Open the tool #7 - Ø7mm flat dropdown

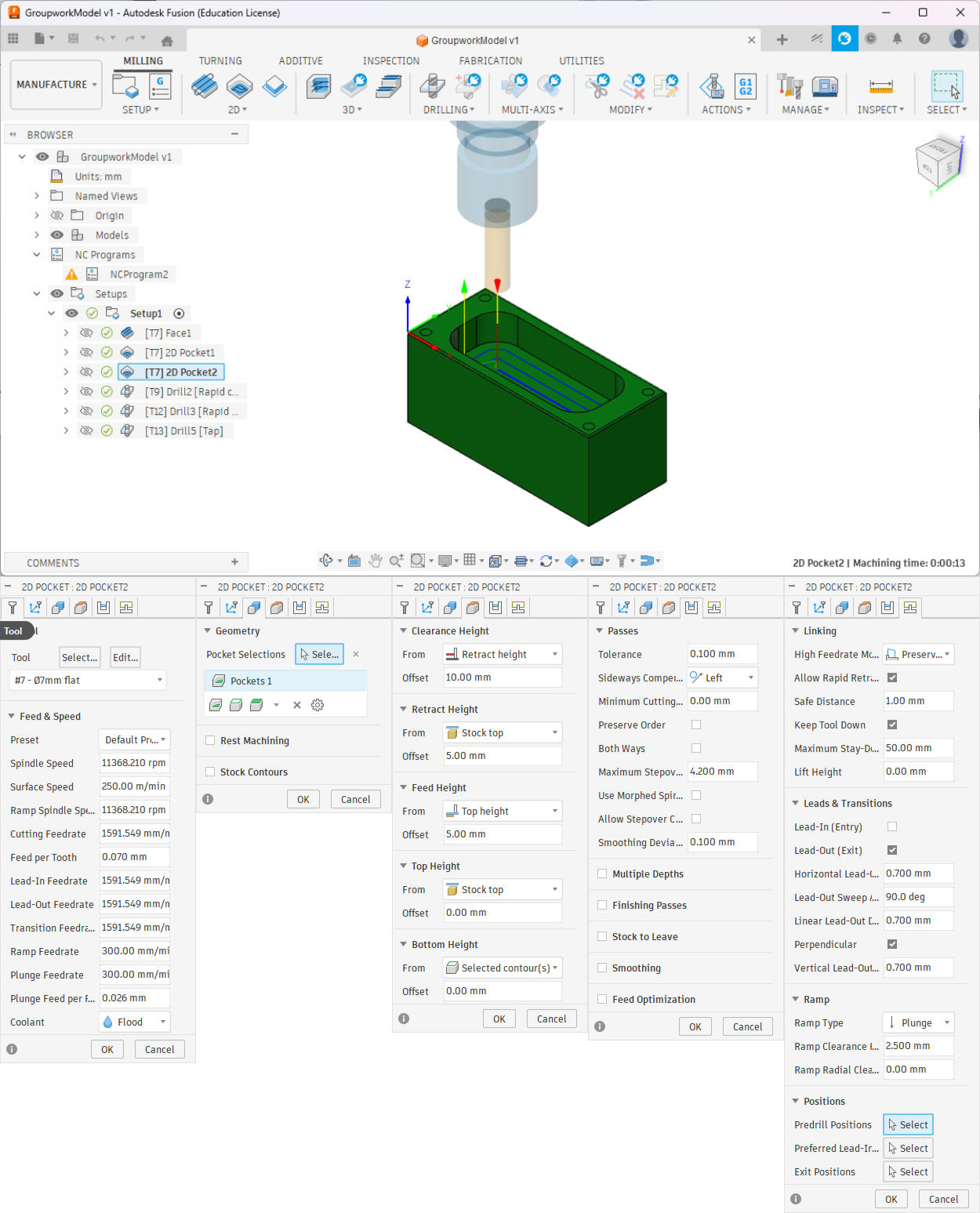coord(88,680)
